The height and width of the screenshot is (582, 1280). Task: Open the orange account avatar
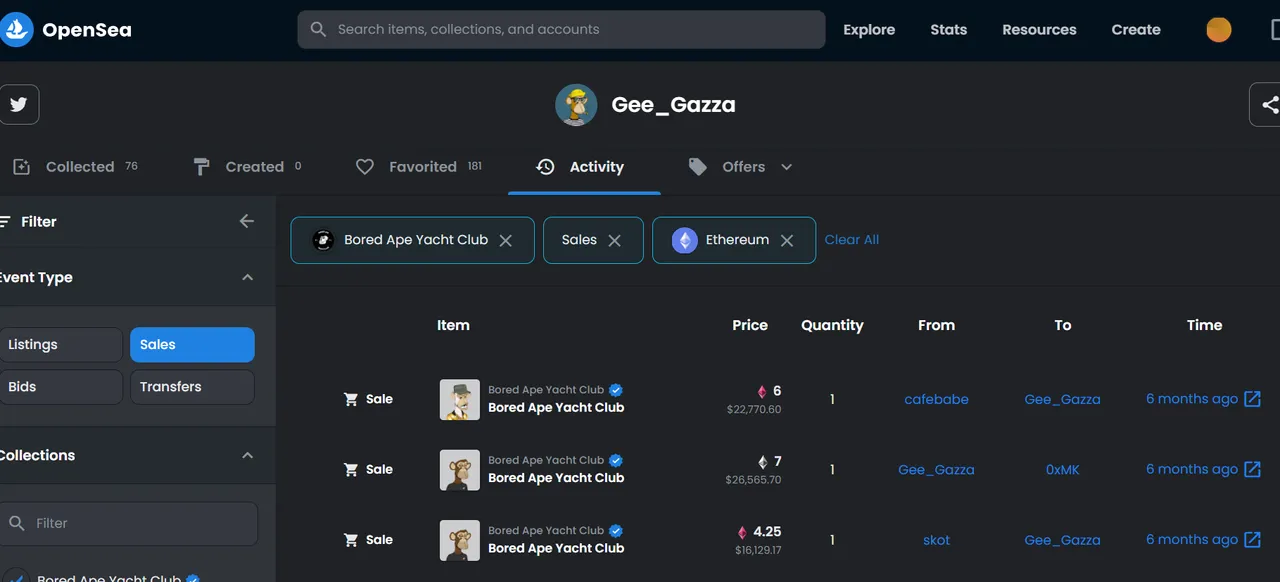[x=1218, y=30]
